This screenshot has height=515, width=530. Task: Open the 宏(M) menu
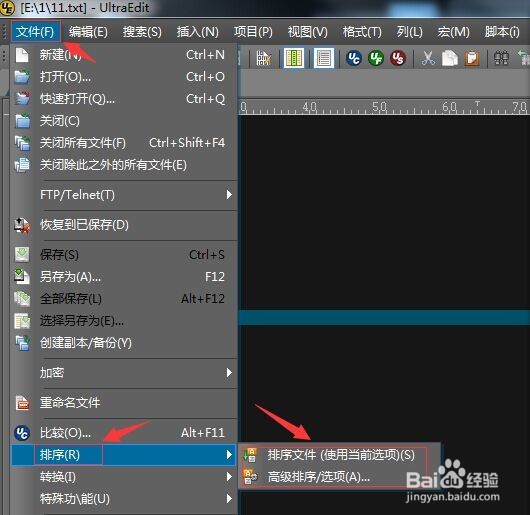(x=453, y=32)
